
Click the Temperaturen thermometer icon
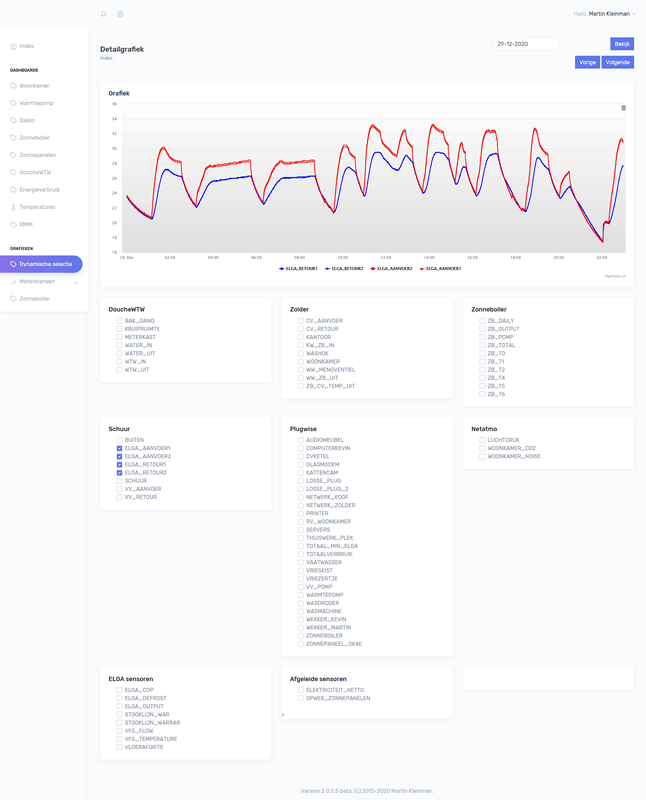[x=13, y=207]
